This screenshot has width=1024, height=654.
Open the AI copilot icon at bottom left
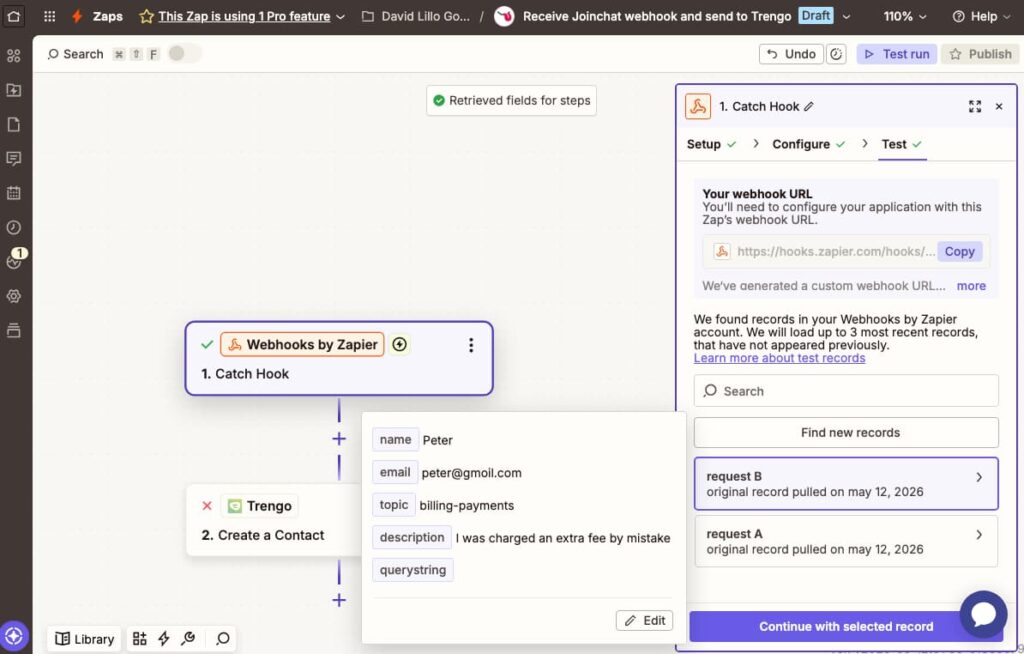pos(14,636)
